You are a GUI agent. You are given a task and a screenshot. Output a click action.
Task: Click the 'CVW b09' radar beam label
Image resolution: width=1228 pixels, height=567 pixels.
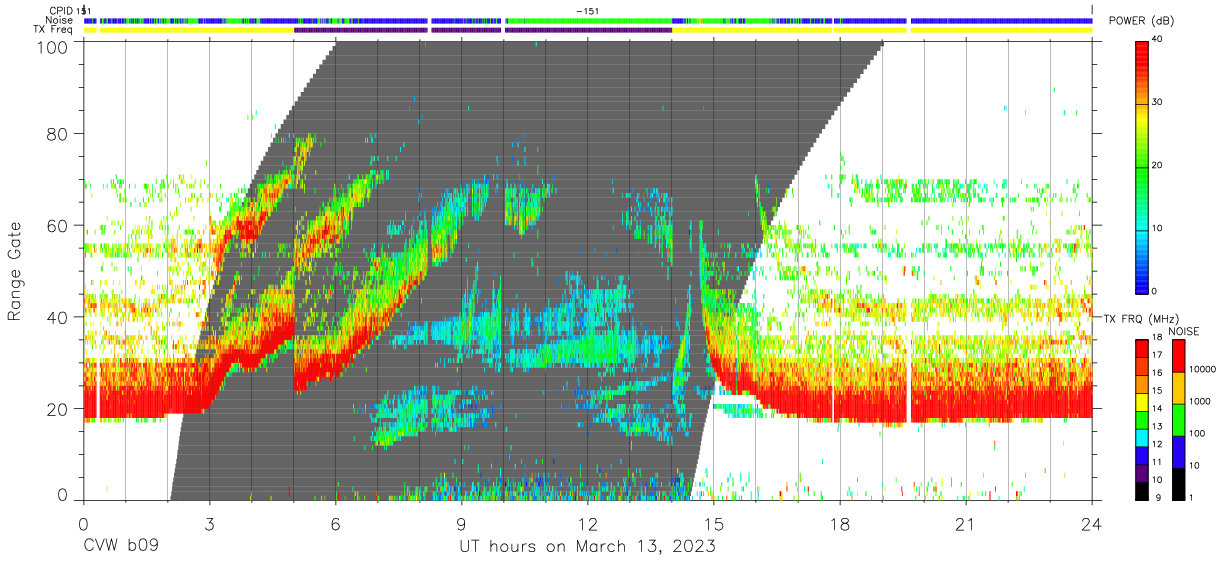(x=120, y=547)
